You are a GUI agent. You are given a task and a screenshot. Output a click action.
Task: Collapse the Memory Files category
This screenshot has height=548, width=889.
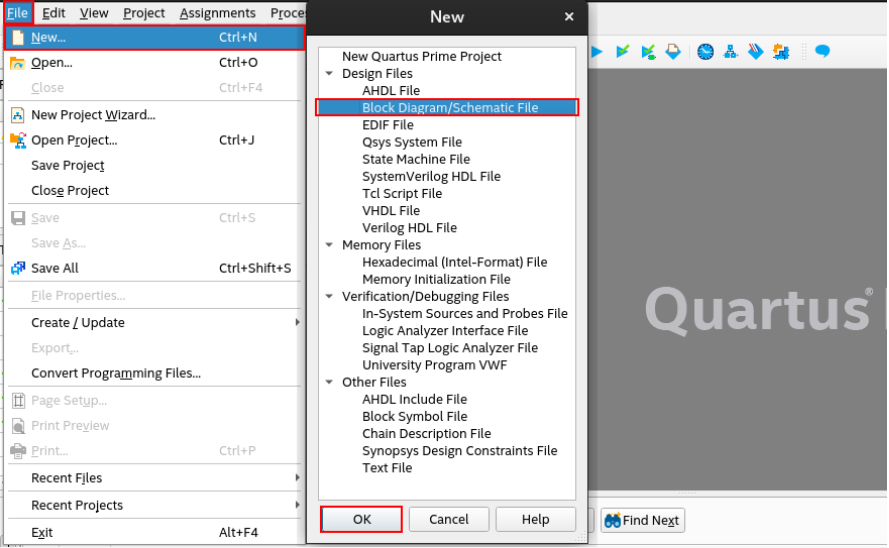pos(329,245)
